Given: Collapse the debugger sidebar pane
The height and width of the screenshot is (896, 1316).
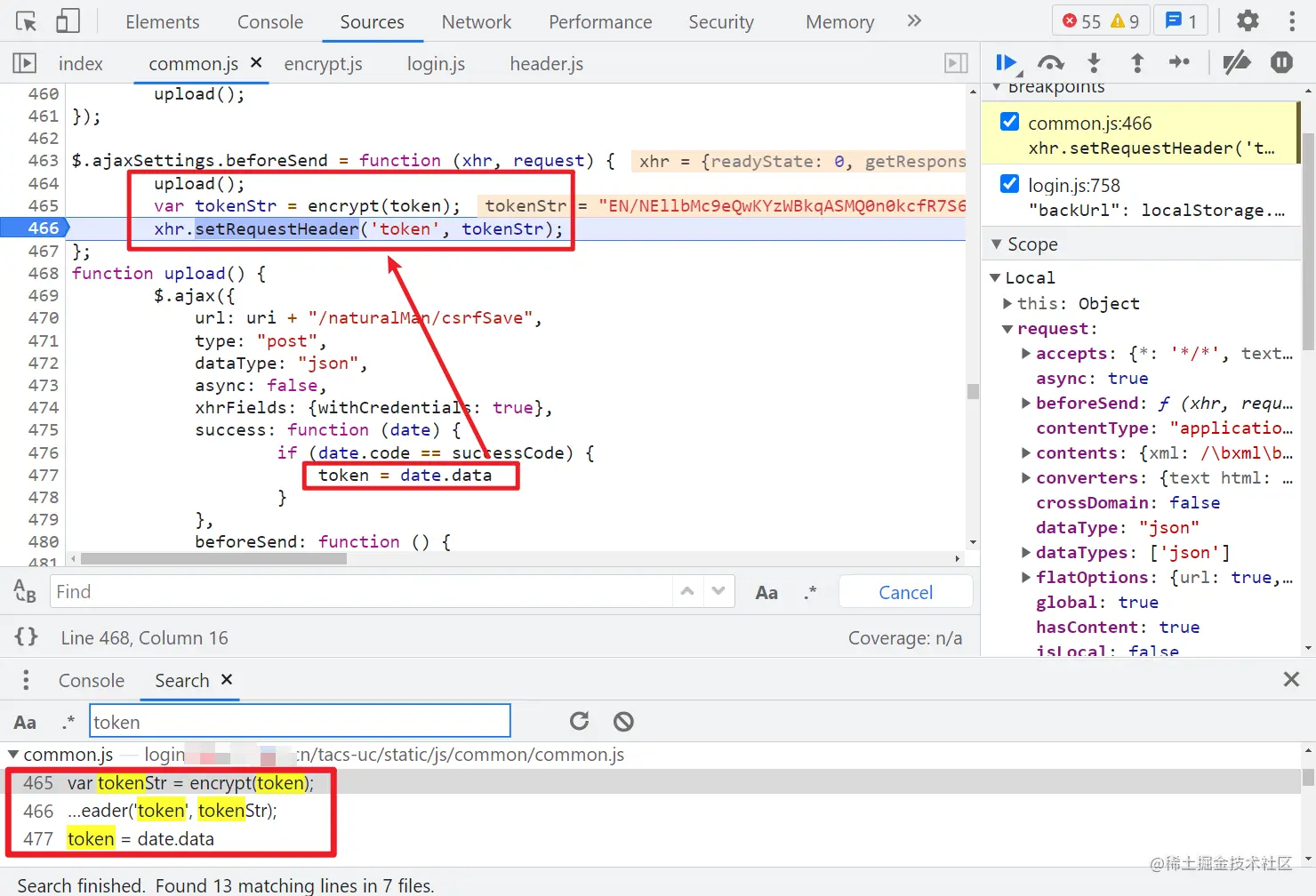Looking at the screenshot, I should pyautogui.click(x=956, y=63).
